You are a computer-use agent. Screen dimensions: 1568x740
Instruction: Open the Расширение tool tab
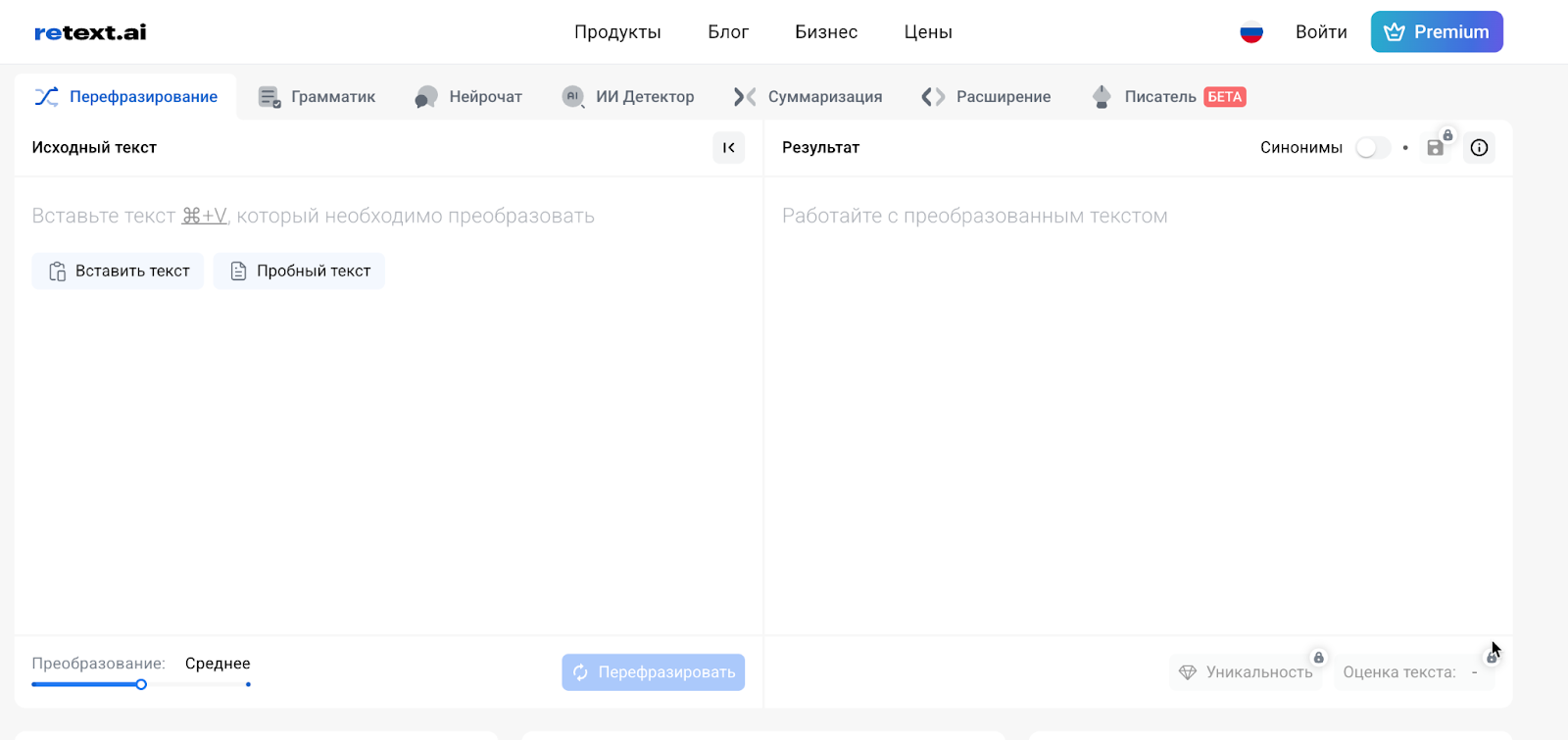click(987, 97)
